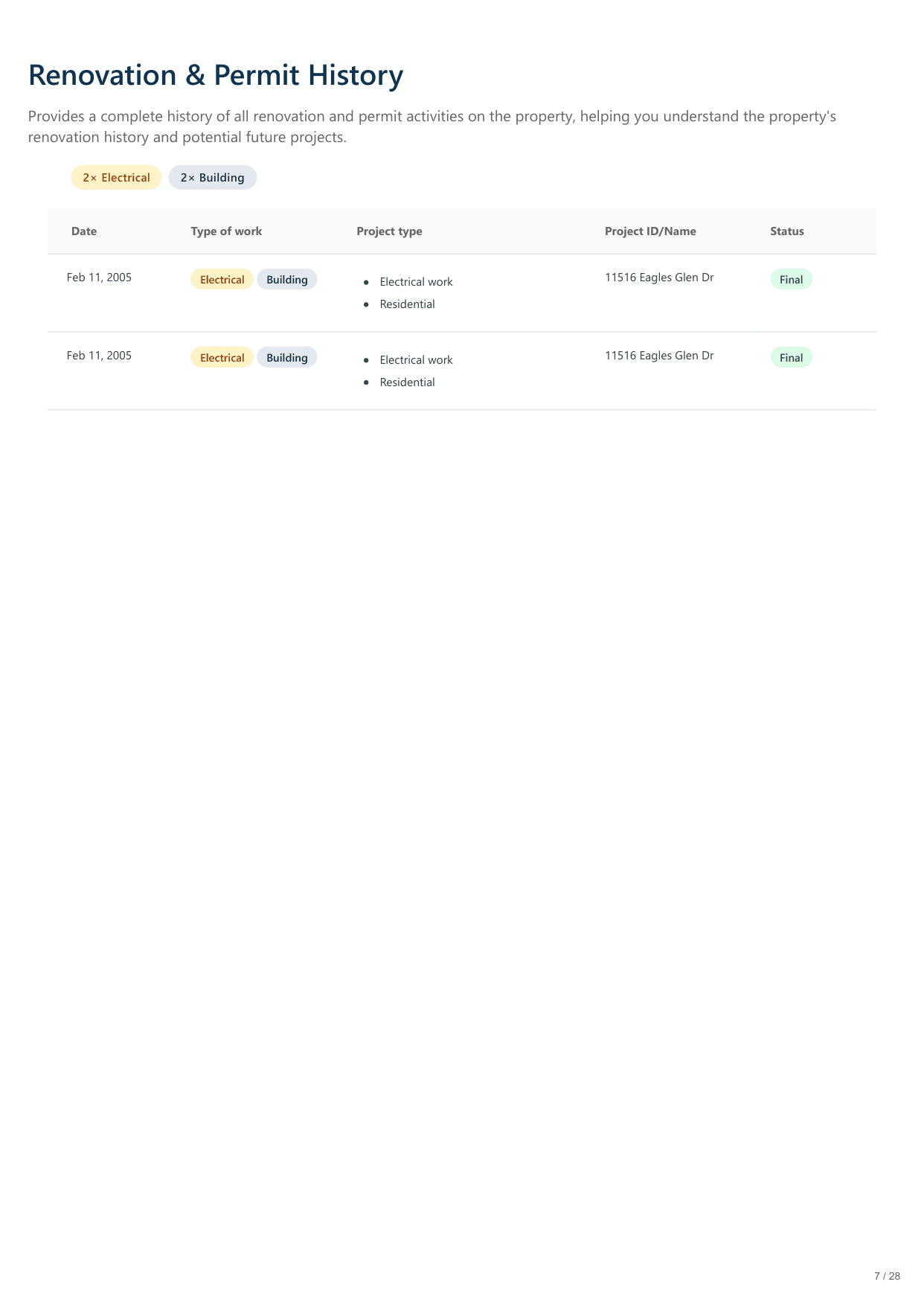Select the Date column header
The image size is (924, 1305).
(x=84, y=231)
